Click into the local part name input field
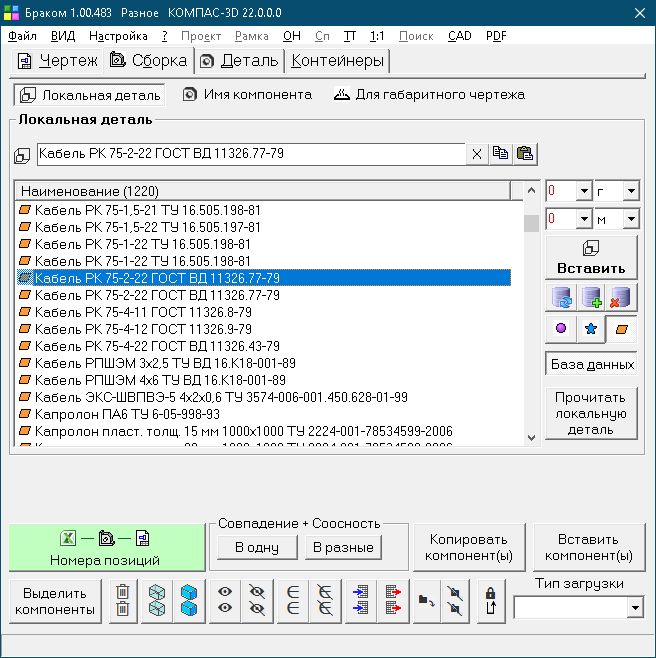The image size is (656, 658). tap(251, 154)
